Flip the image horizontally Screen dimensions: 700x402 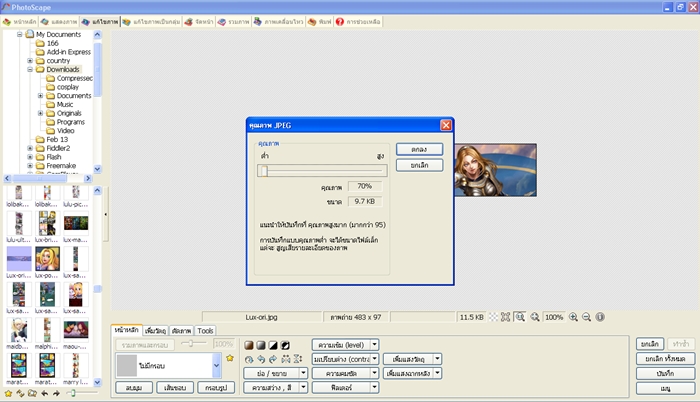pos(286,359)
